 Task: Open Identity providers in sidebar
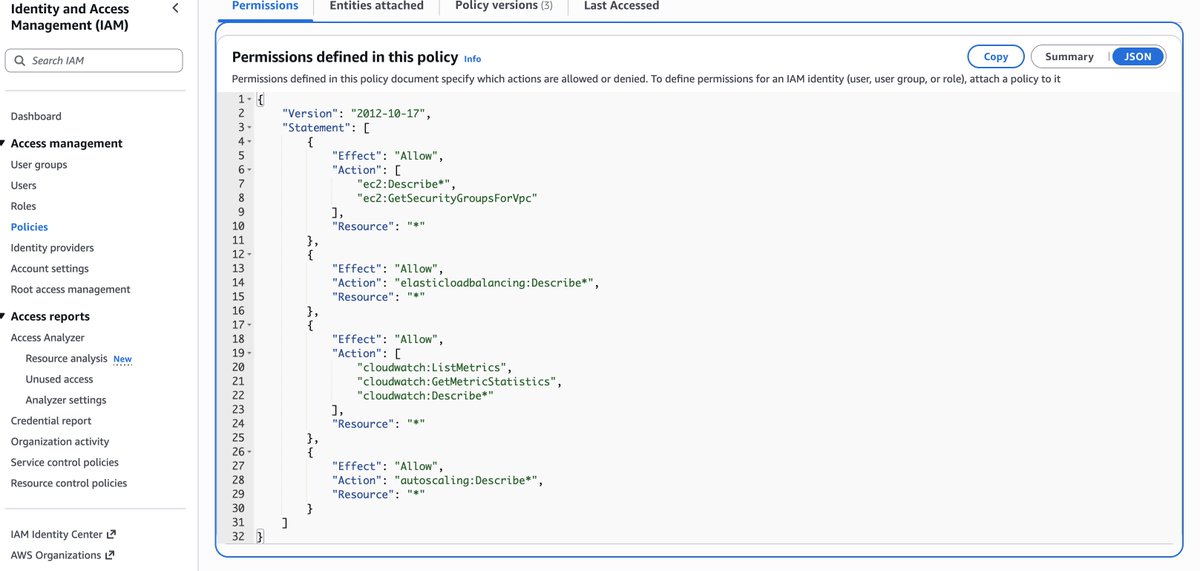[52, 248]
